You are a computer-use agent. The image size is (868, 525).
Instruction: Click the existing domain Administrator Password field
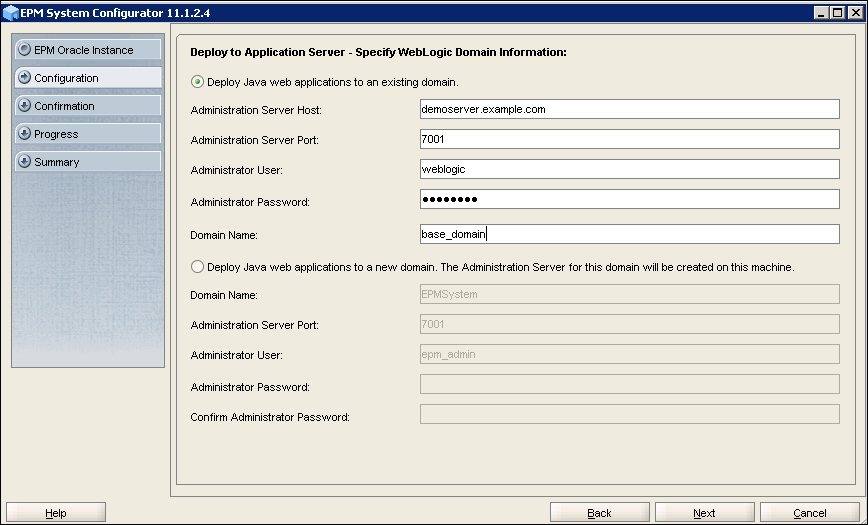coord(629,200)
